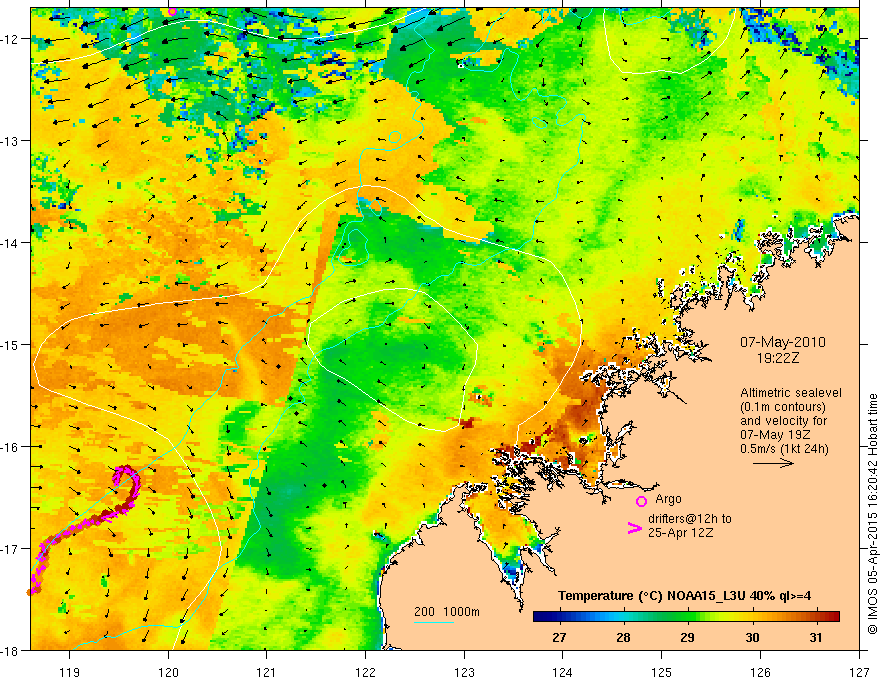This screenshot has width=880, height=680.
Task: Click the vertical IMOS copyright timestamp text
Action: [872, 514]
